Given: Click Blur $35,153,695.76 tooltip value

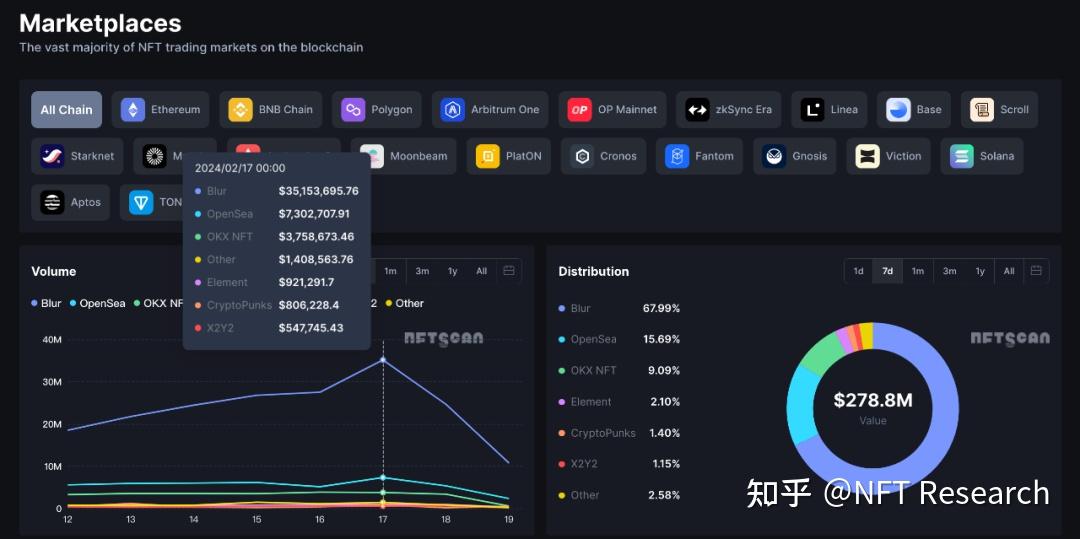Looking at the screenshot, I should (319, 191).
